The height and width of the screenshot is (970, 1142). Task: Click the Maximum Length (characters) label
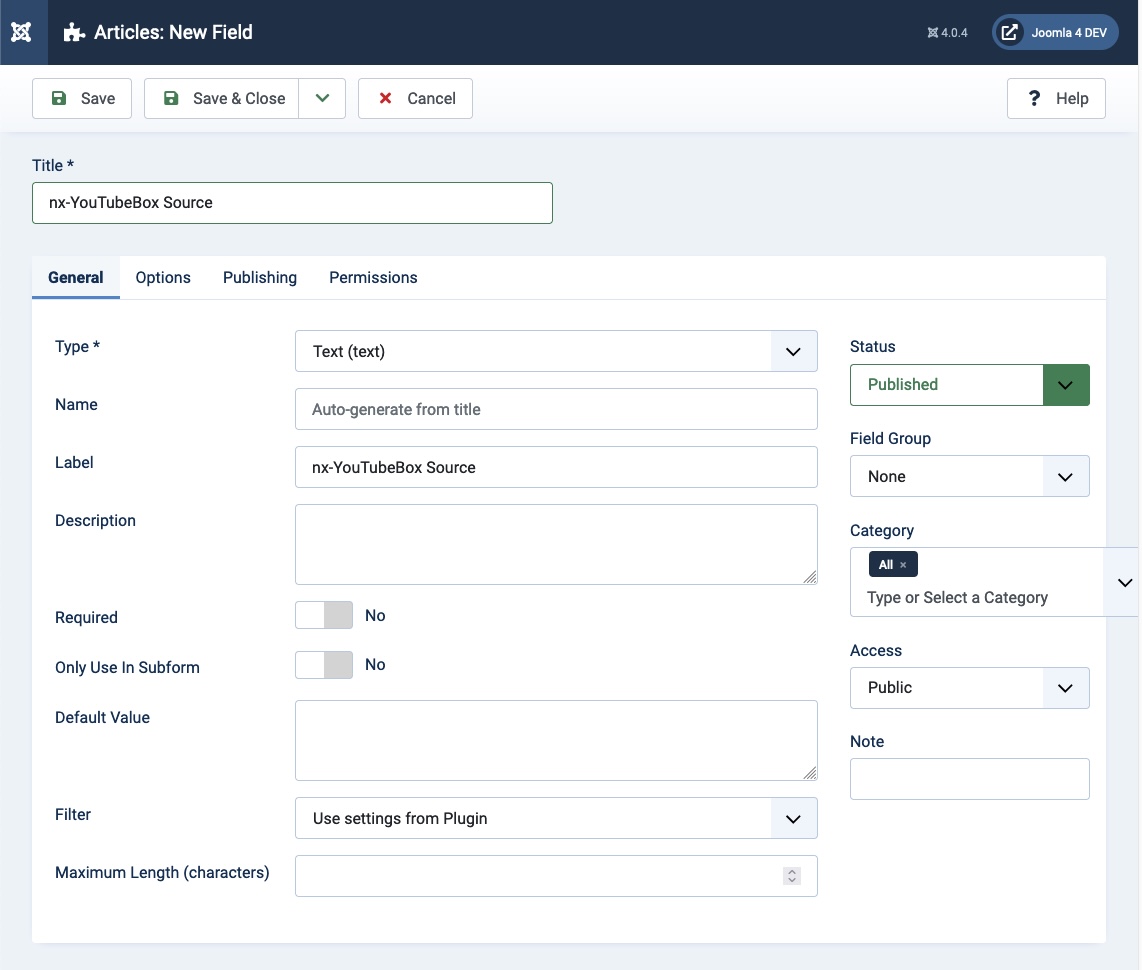162,872
